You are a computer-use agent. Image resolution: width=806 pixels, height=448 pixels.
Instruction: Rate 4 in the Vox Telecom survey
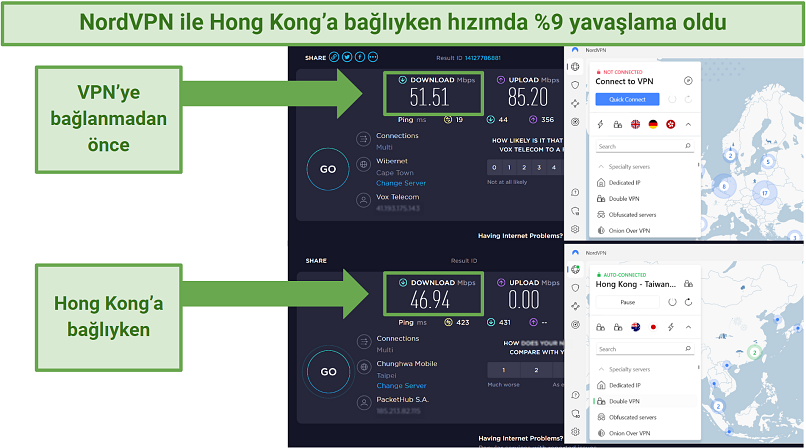pyautogui.click(x=554, y=167)
